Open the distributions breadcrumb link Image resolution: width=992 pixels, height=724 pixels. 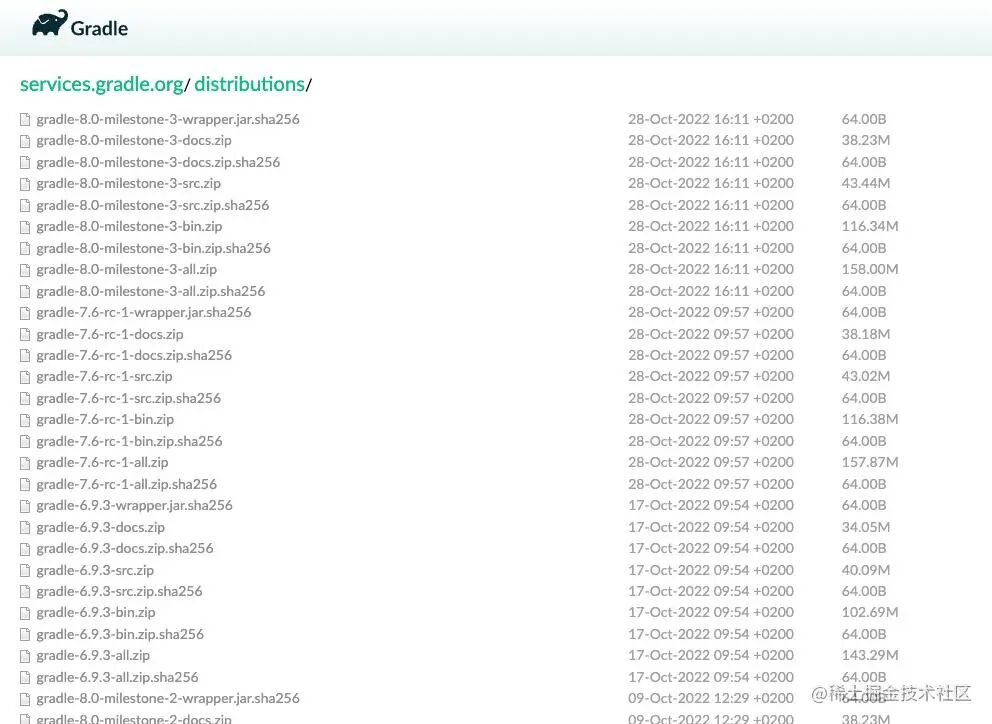[x=249, y=84]
